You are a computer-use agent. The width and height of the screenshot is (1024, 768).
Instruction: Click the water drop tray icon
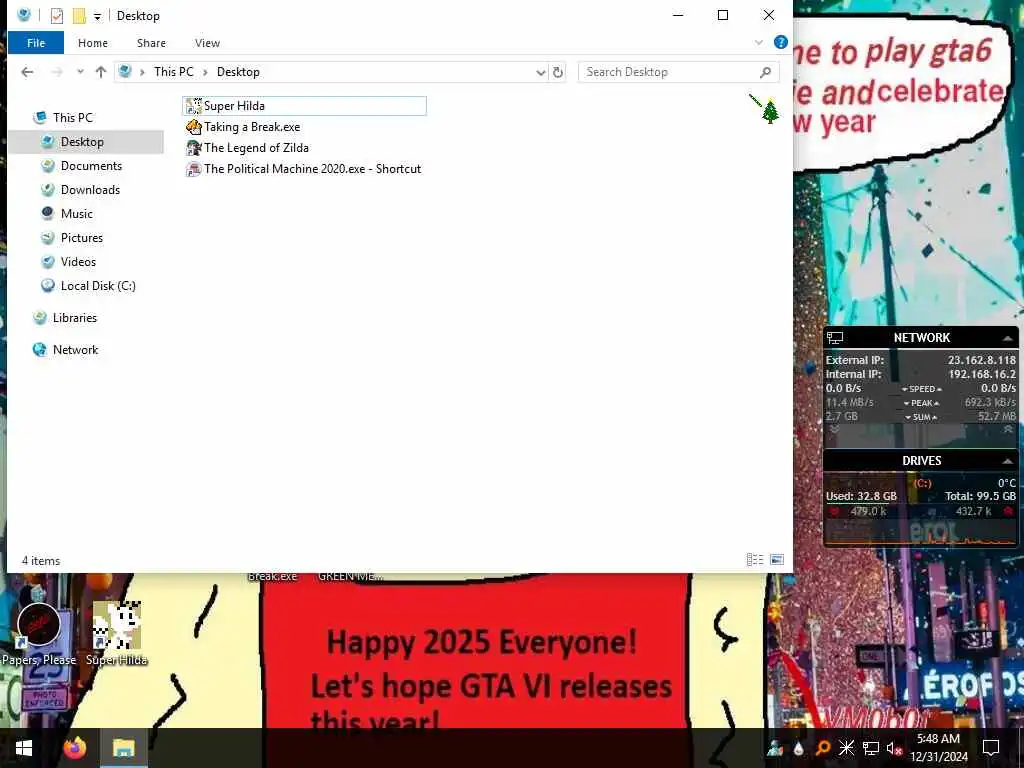799,748
